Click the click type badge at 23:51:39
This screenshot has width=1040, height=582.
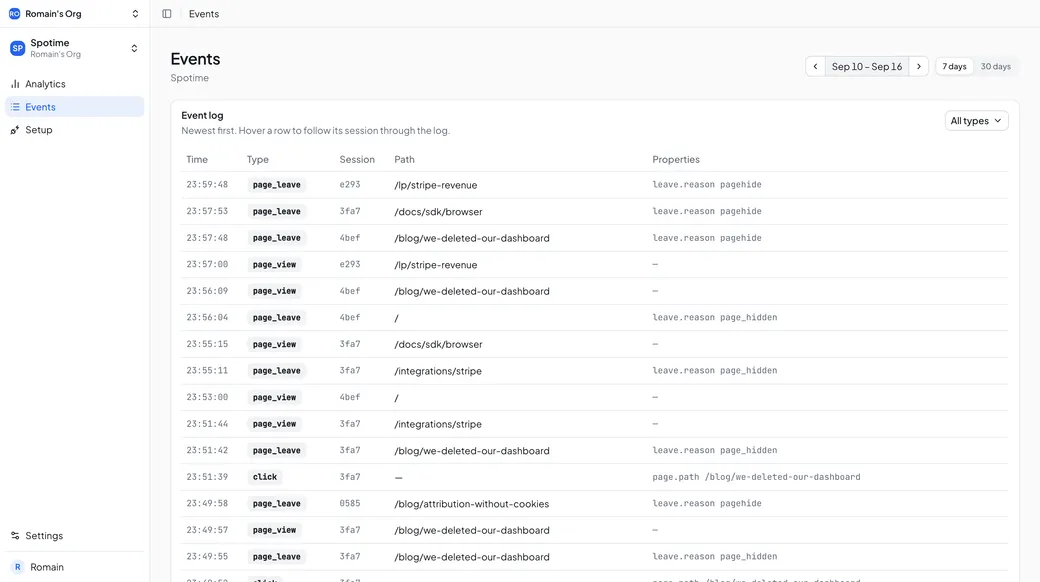point(265,476)
